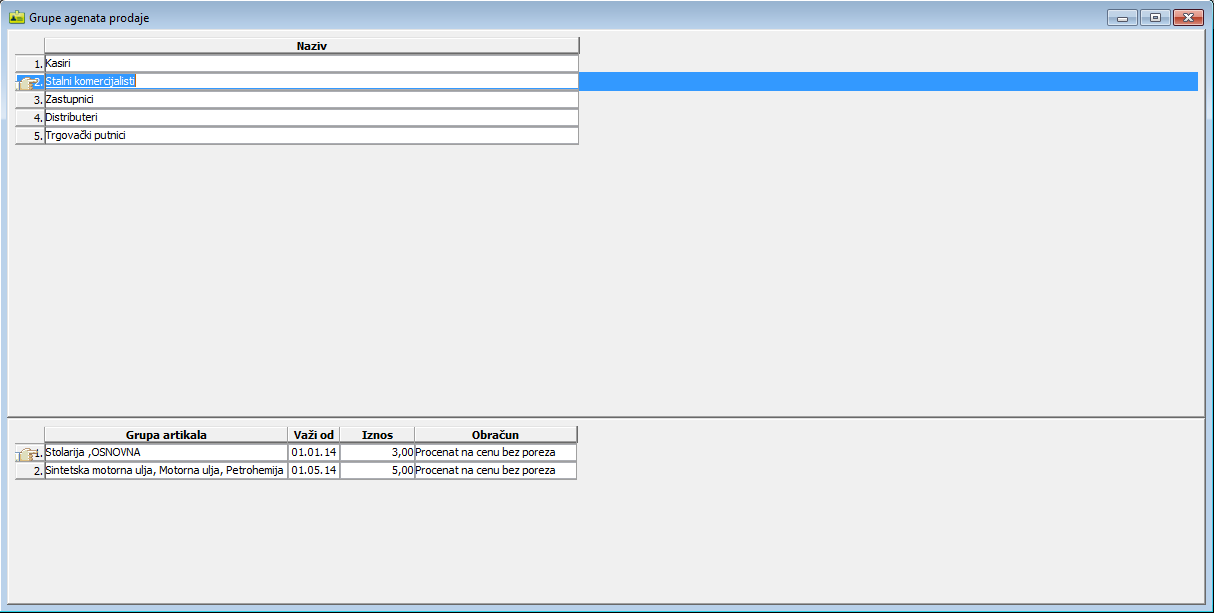
Task: Click the Naziv column header
Action: [311, 46]
